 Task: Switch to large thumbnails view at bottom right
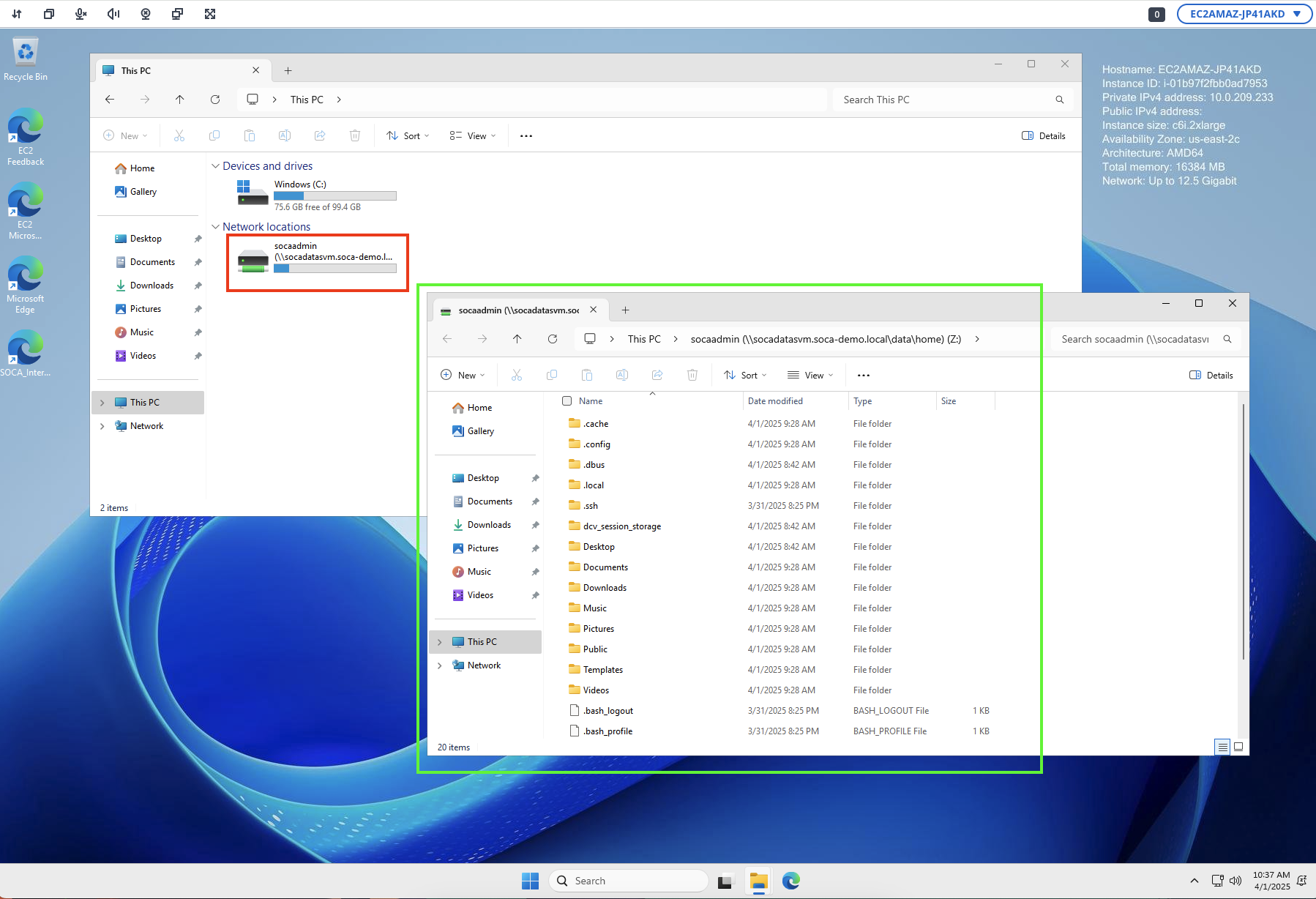click(x=1238, y=747)
